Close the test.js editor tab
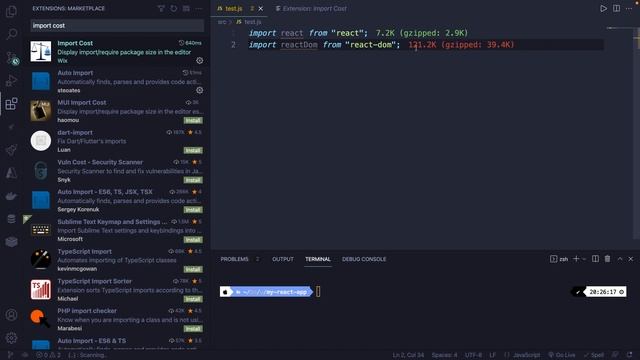 [261, 9]
